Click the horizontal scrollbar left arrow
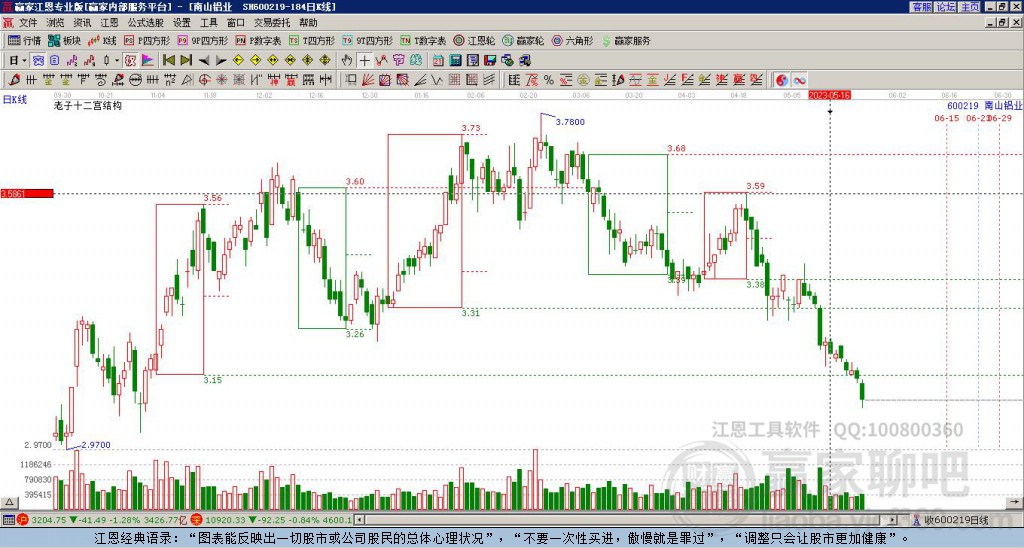1024x548 pixels. [359, 520]
